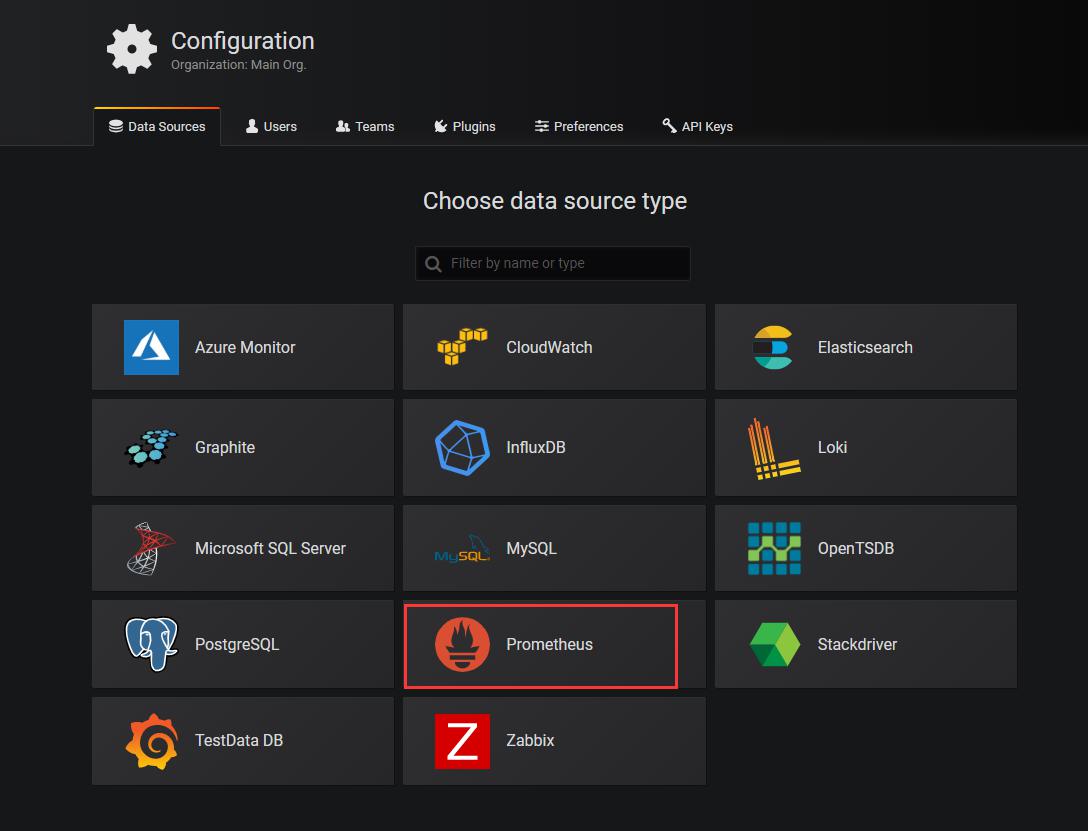This screenshot has width=1088, height=831.
Task: Click the search magnifier icon
Action: [x=433, y=264]
